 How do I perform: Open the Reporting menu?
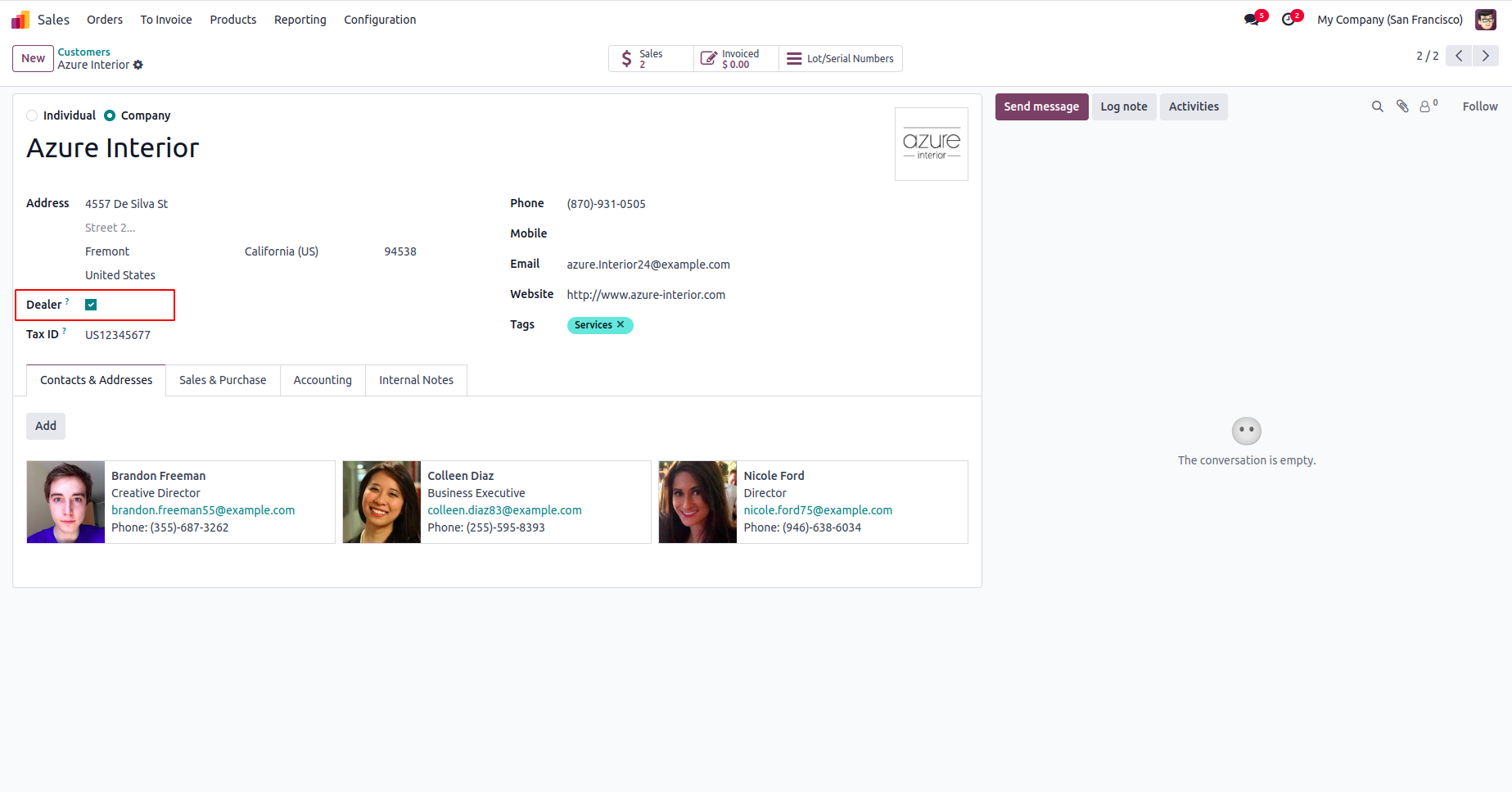pyautogui.click(x=300, y=20)
